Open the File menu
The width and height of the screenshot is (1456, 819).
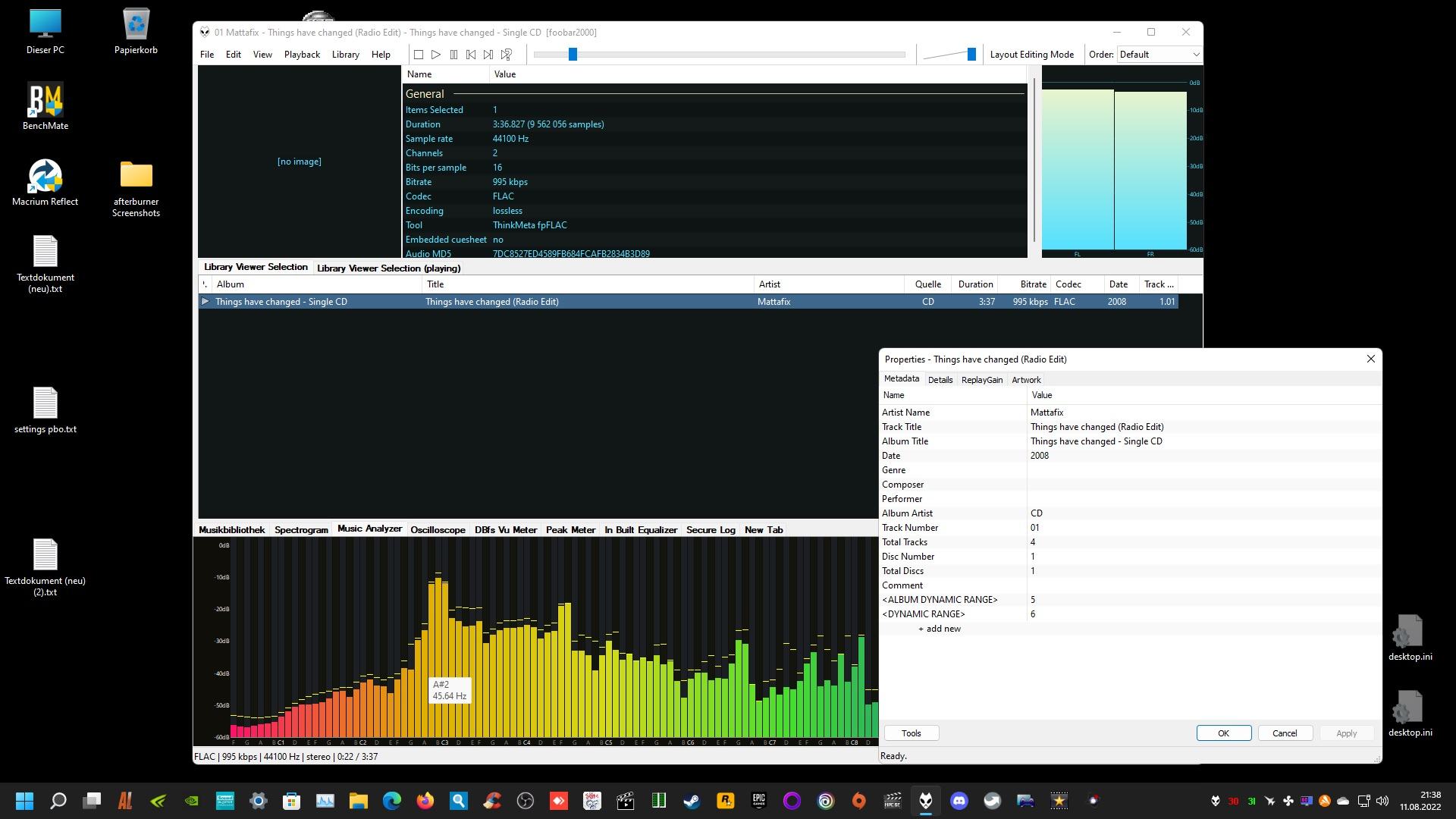207,55
